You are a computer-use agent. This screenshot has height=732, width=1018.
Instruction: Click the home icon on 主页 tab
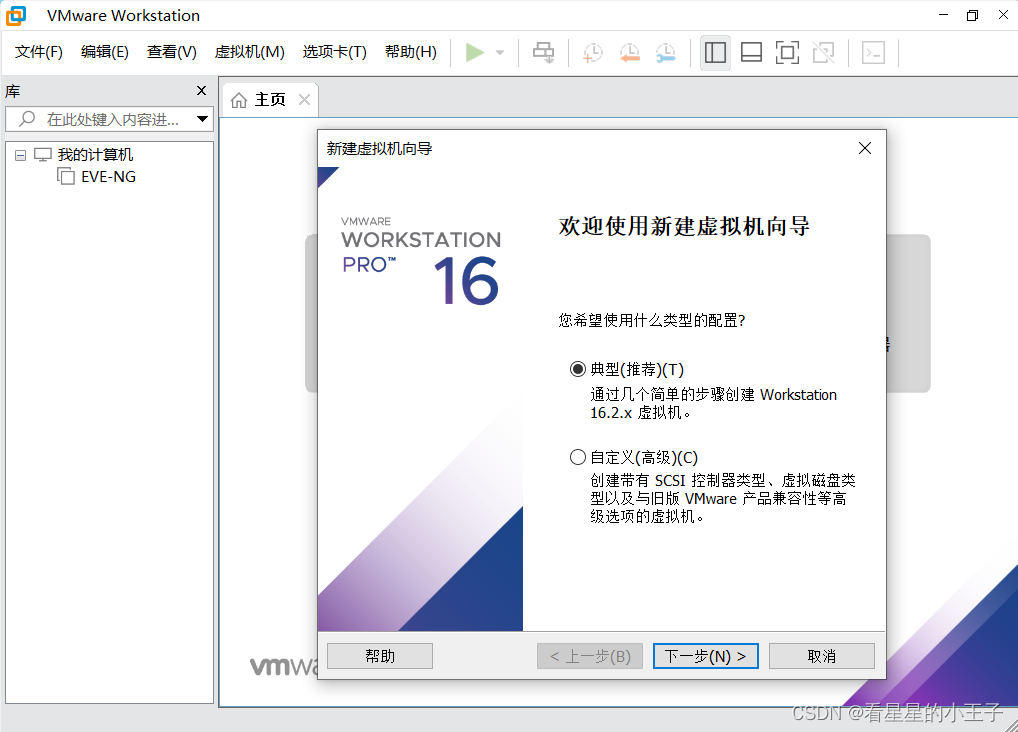click(239, 100)
